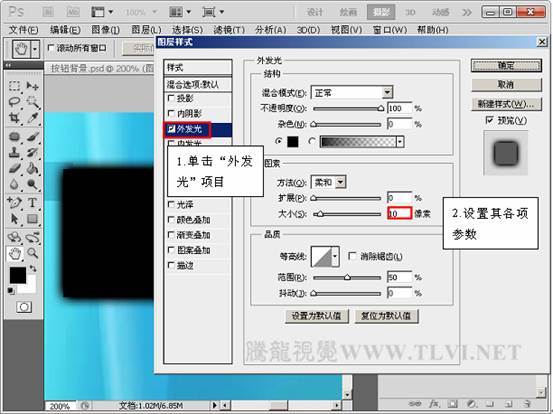This screenshot has height=414, width=553.
Task: Choose the Eyedropper tool
Action: 32,118
